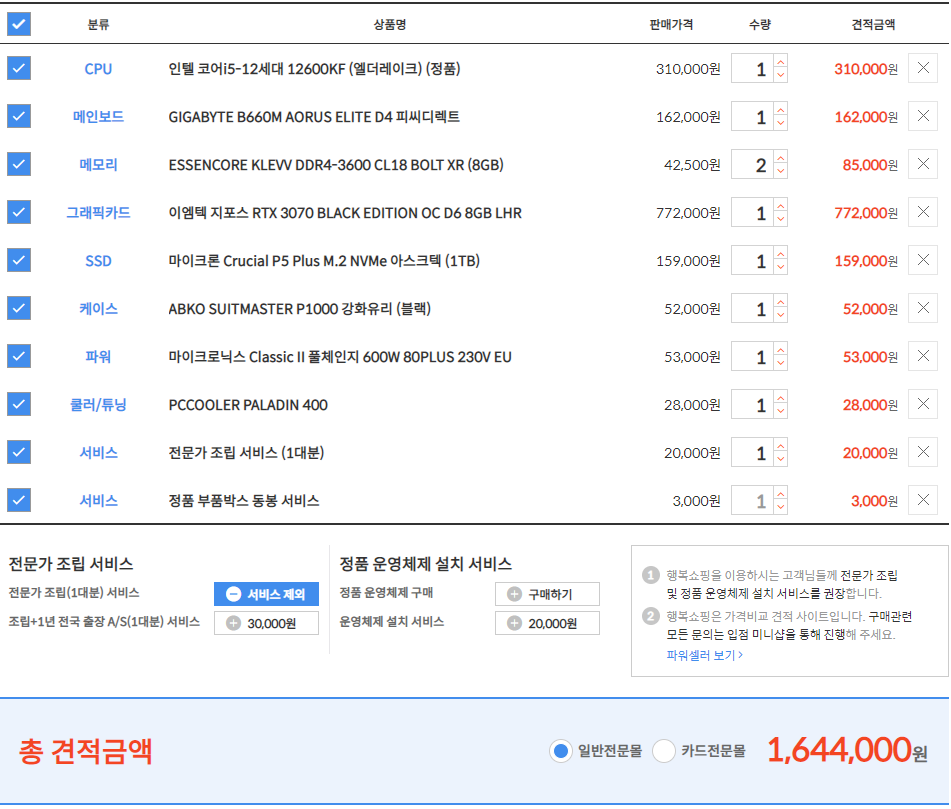Viewport: 951px width, 809px height.
Task: Decrease CPU quantity with down arrow
Action: pyautogui.click(x=781, y=76)
